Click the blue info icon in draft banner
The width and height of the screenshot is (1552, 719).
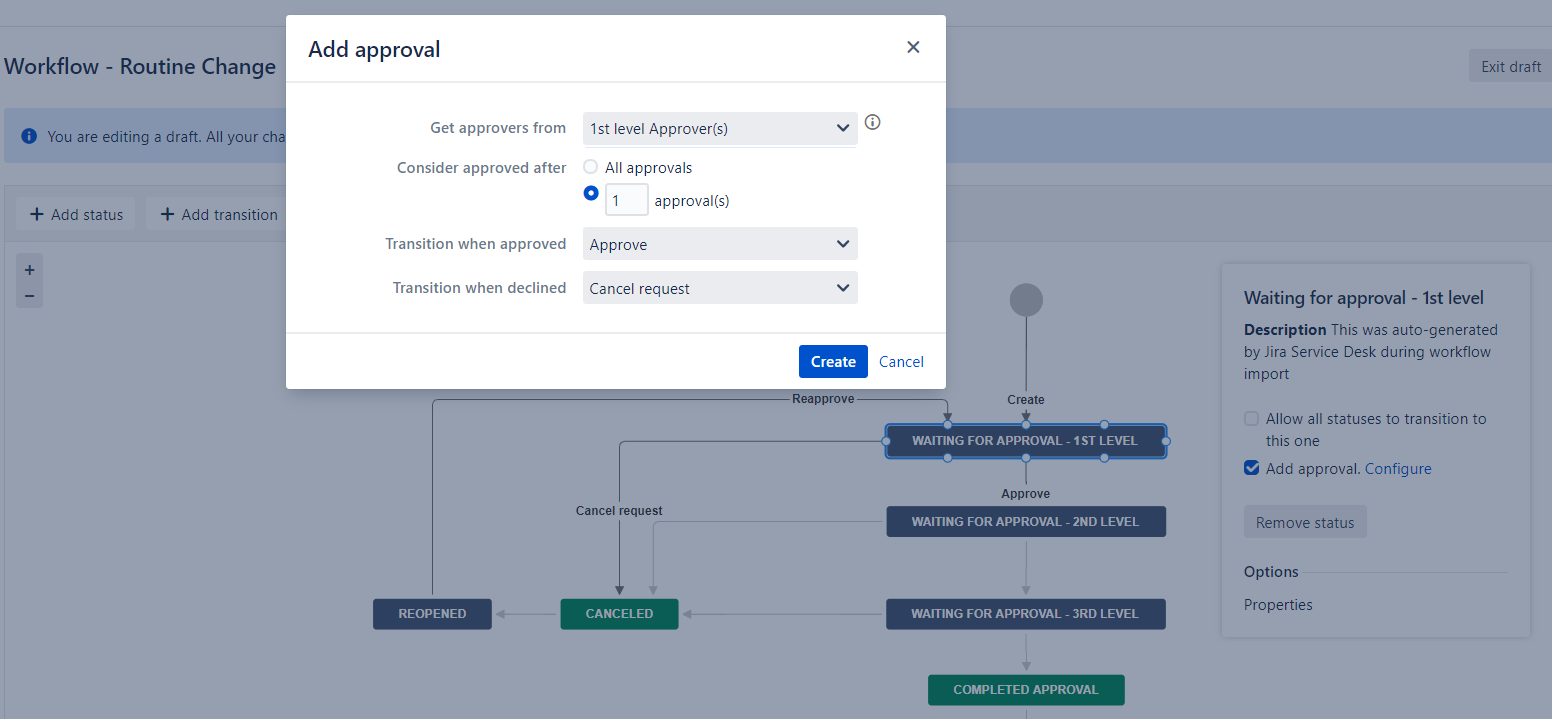(x=29, y=136)
